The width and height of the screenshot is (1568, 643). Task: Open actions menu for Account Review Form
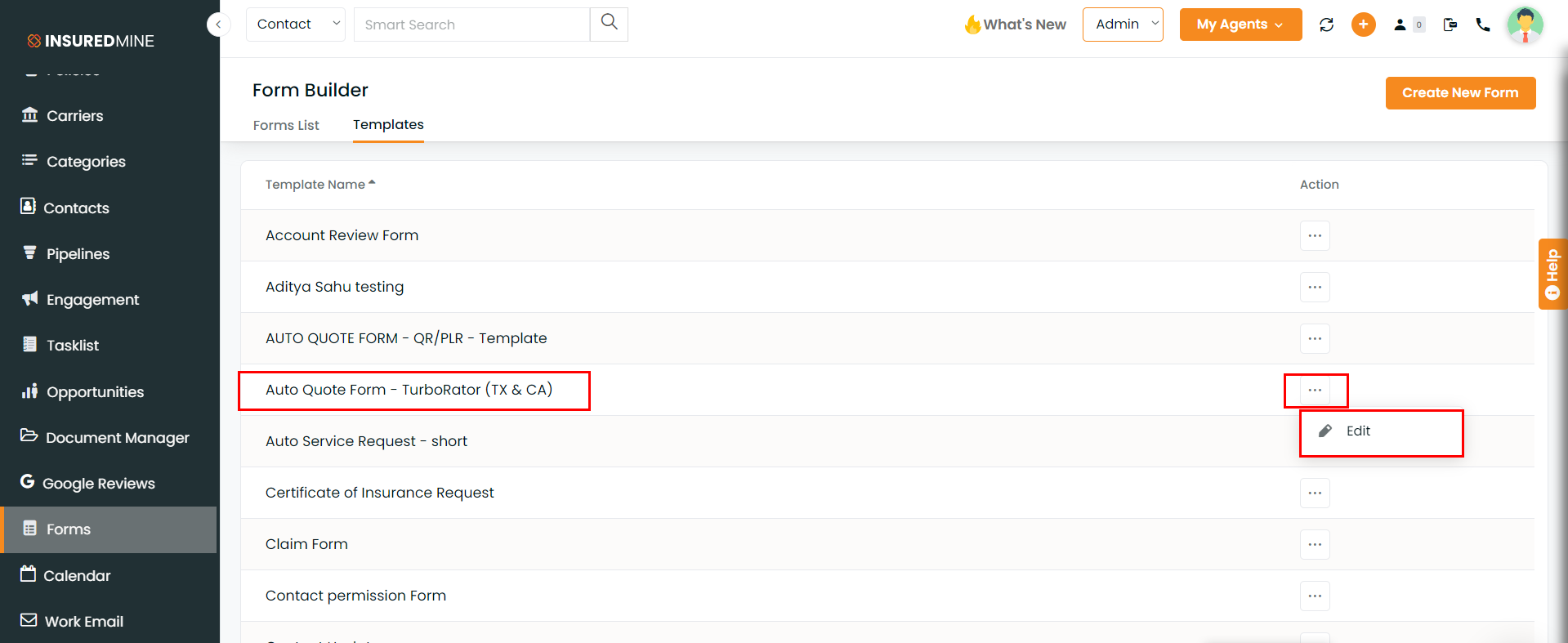(x=1315, y=236)
